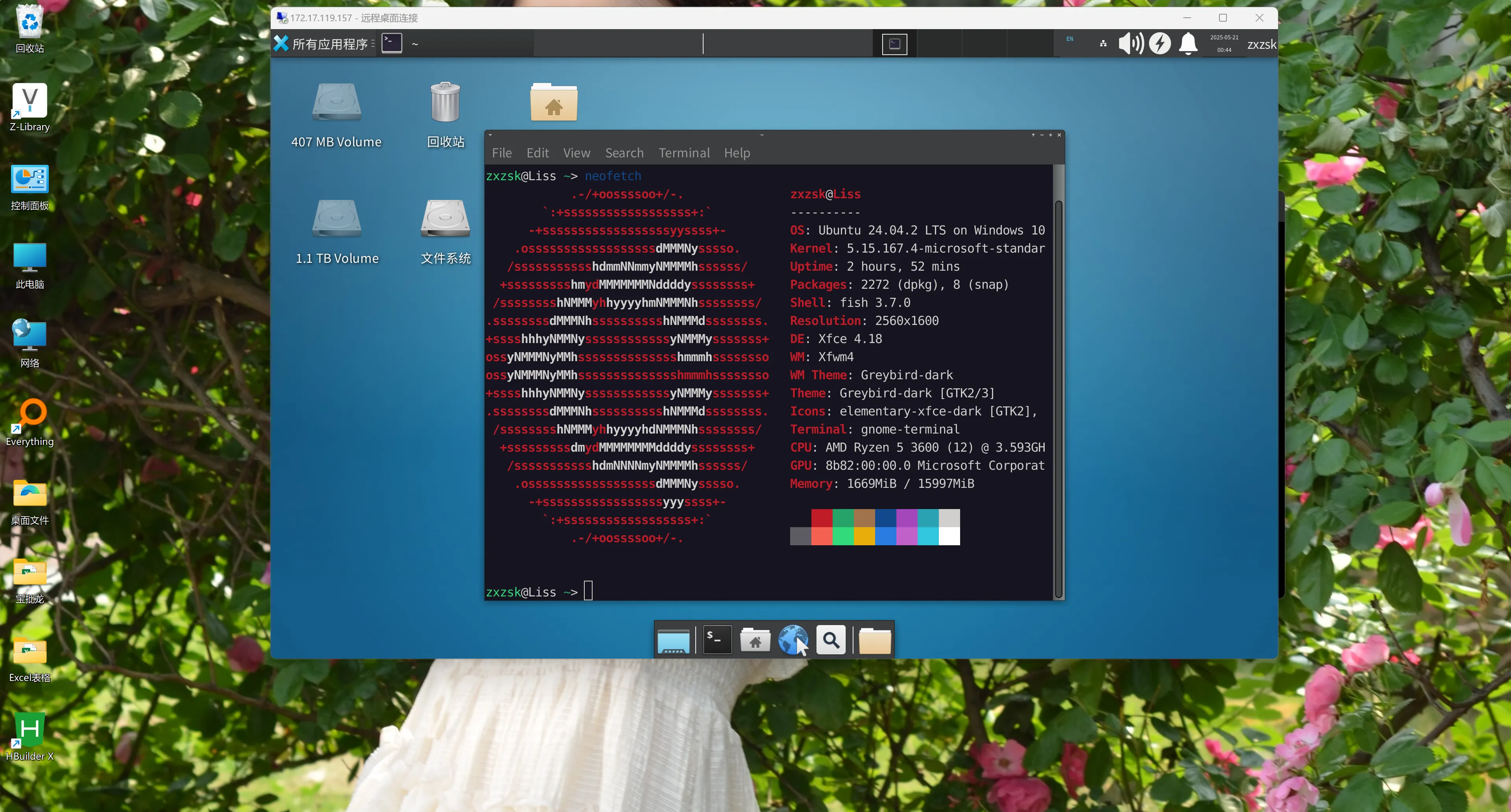Open the Terminal menu in terminal menubar
Image resolution: width=1511 pixels, height=812 pixels.
pyautogui.click(x=683, y=153)
